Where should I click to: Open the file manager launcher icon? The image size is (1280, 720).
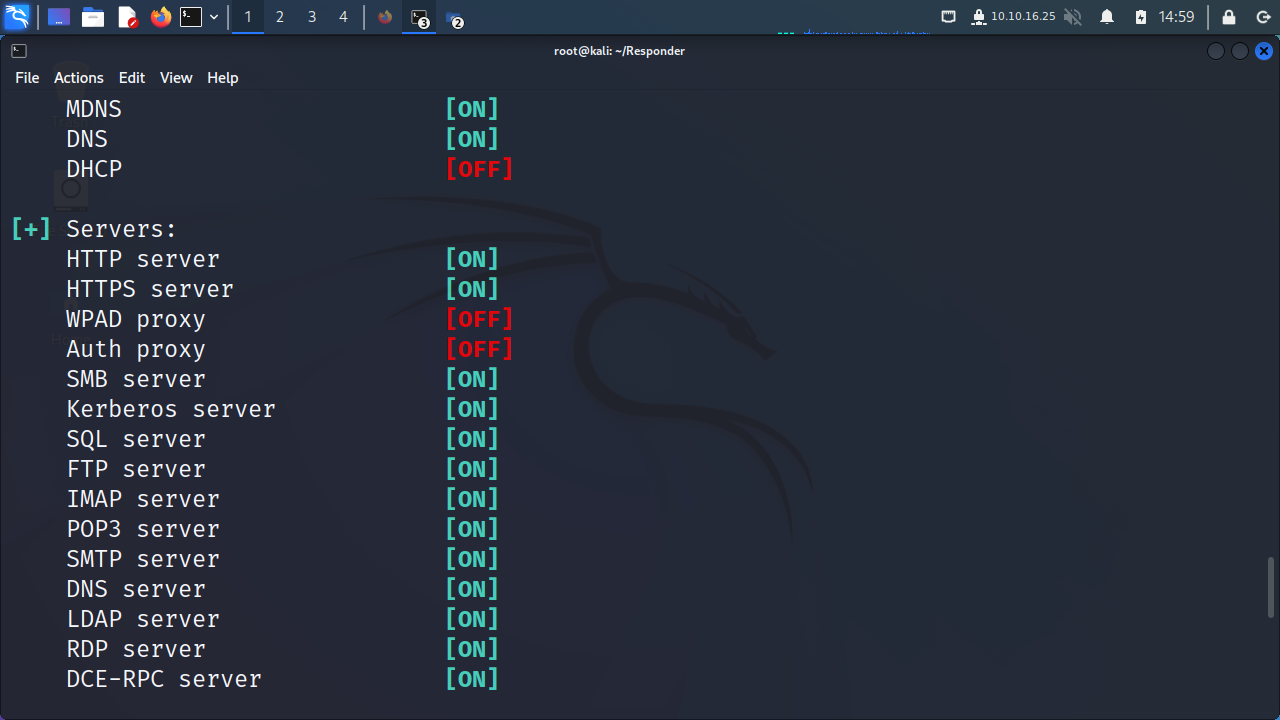(93, 17)
